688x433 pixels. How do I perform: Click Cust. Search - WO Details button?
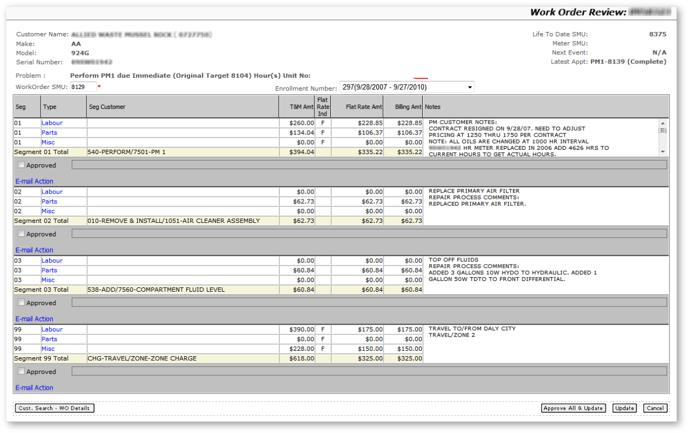54,408
